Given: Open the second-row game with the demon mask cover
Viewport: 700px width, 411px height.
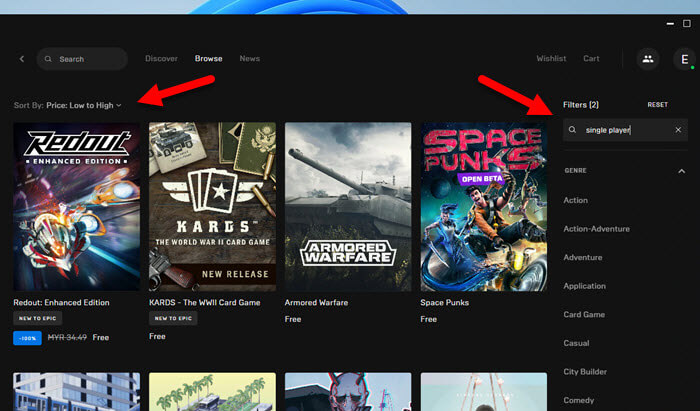Looking at the screenshot, I should 348,392.
